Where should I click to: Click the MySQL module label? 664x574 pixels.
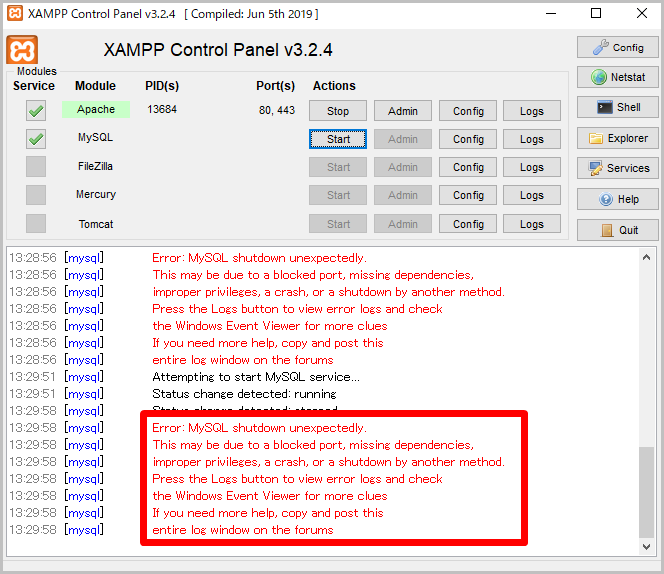(x=95, y=137)
